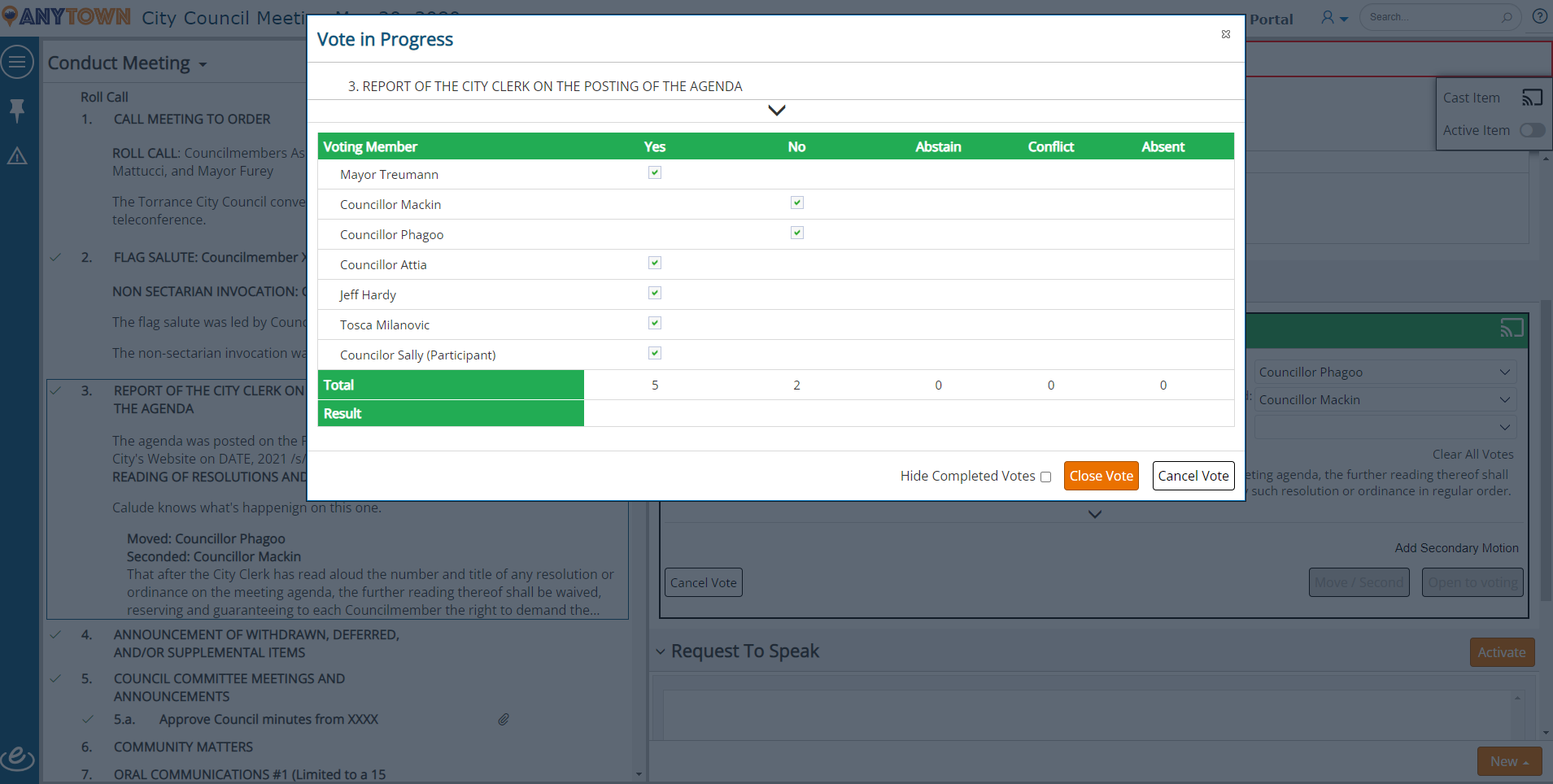Click the Open to voting button

(x=1472, y=582)
